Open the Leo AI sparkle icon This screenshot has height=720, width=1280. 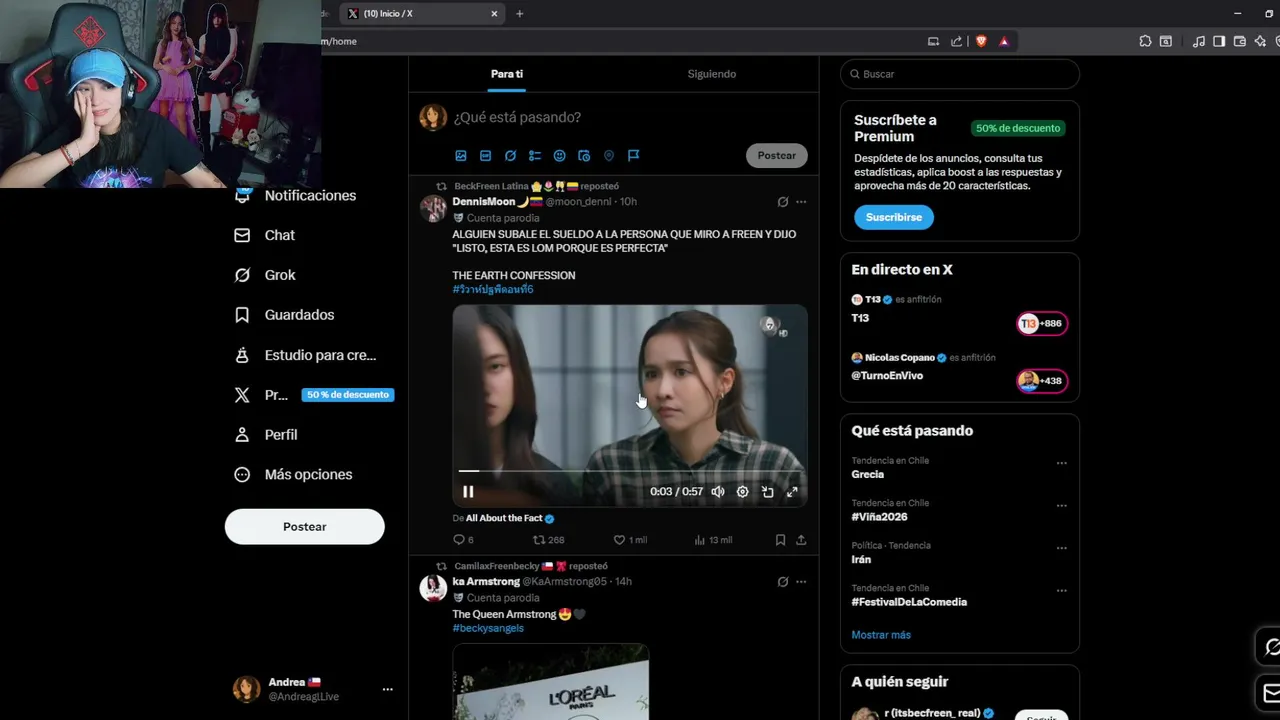point(1260,41)
